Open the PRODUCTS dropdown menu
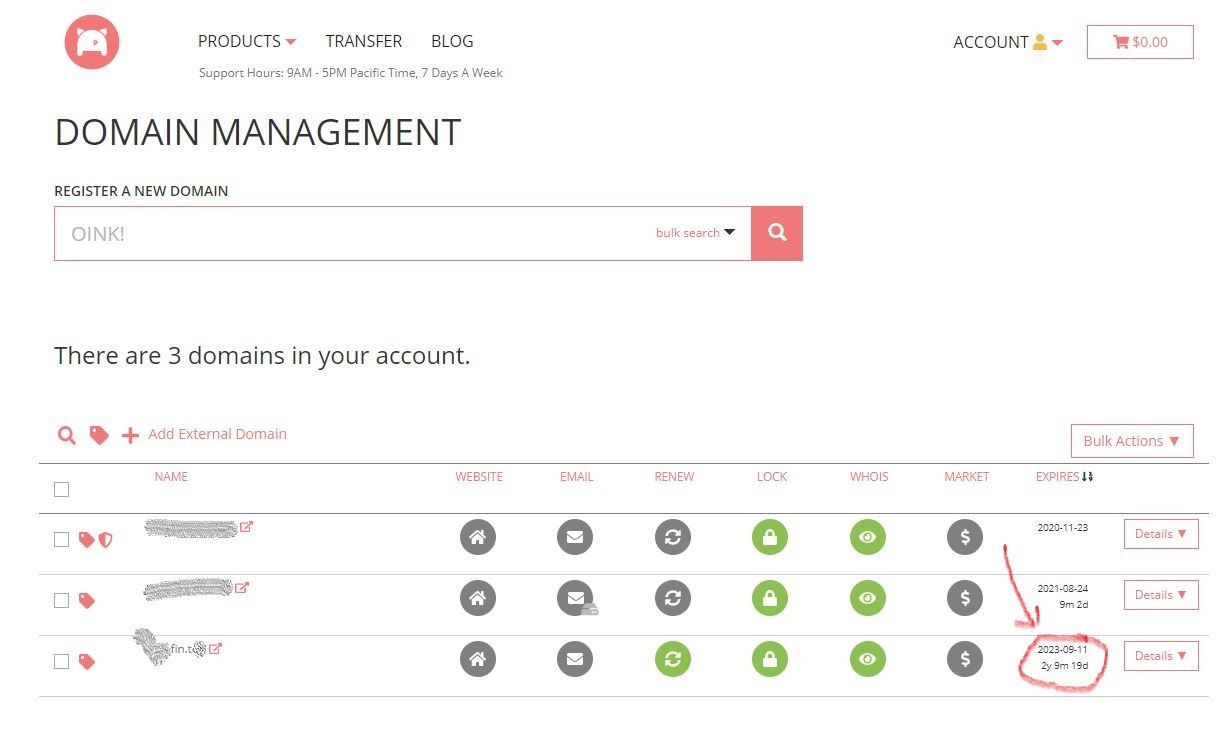Viewport: 1216px width, 729px height. (x=247, y=41)
